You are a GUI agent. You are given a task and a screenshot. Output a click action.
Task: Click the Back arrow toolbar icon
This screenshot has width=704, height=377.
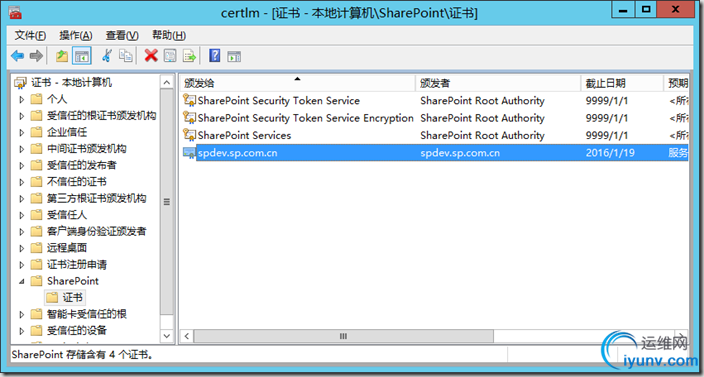point(18,56)
